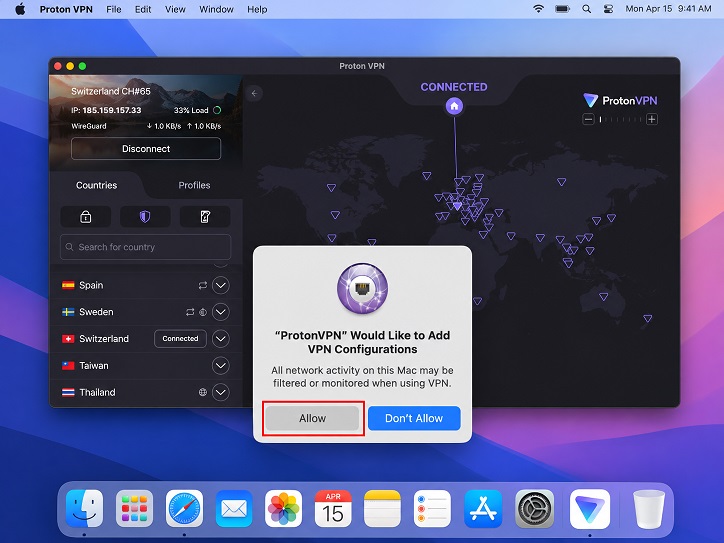Image resolution: width=724 pixels, height=543 pixels.
Task: Select the Spain country row
Action: tap(146, 285)
